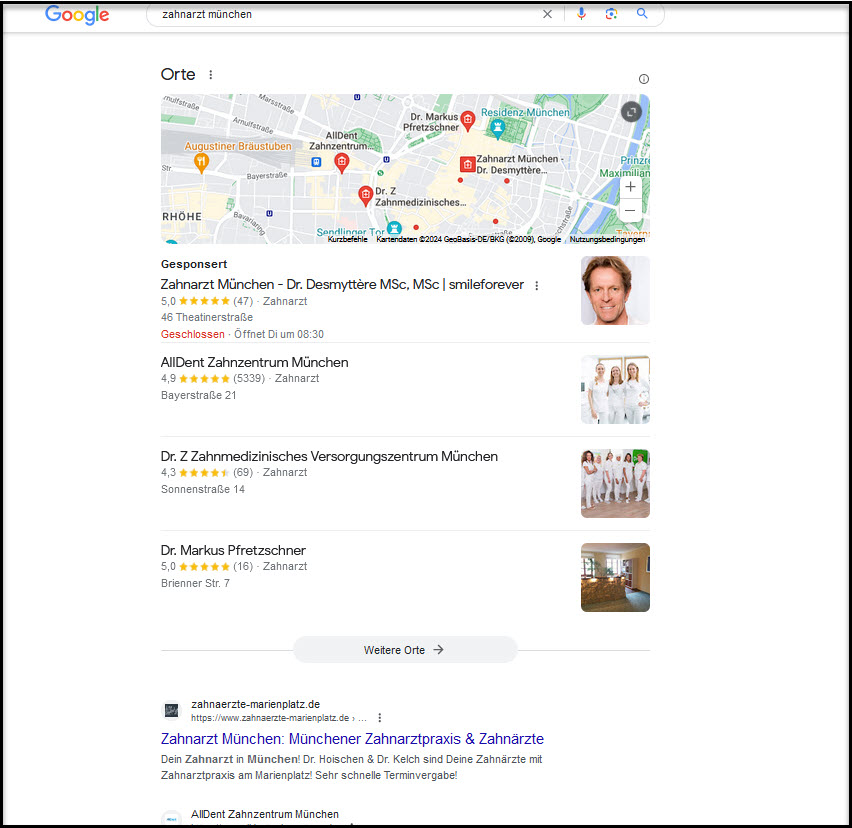Open the Dr. Markus Pfretzschner listing
Viewport: 852px width, 828px height.
pos(233,550)
